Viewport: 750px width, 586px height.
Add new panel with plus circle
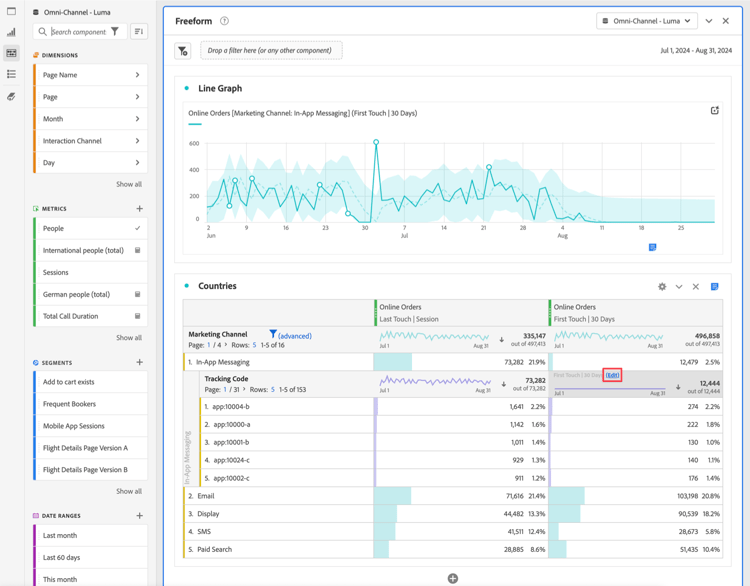pos(452,578)
